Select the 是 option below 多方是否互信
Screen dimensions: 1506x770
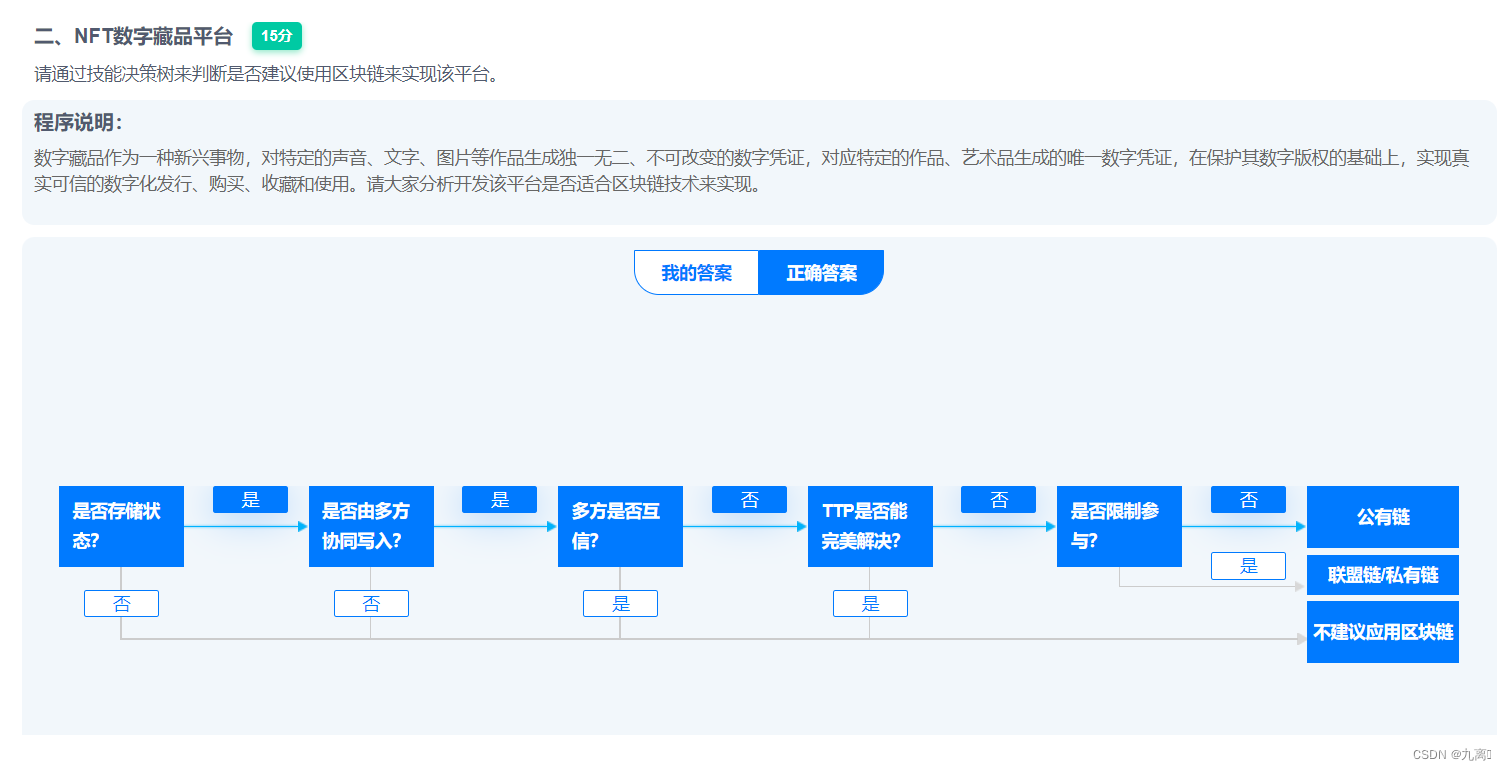point(620,603)
